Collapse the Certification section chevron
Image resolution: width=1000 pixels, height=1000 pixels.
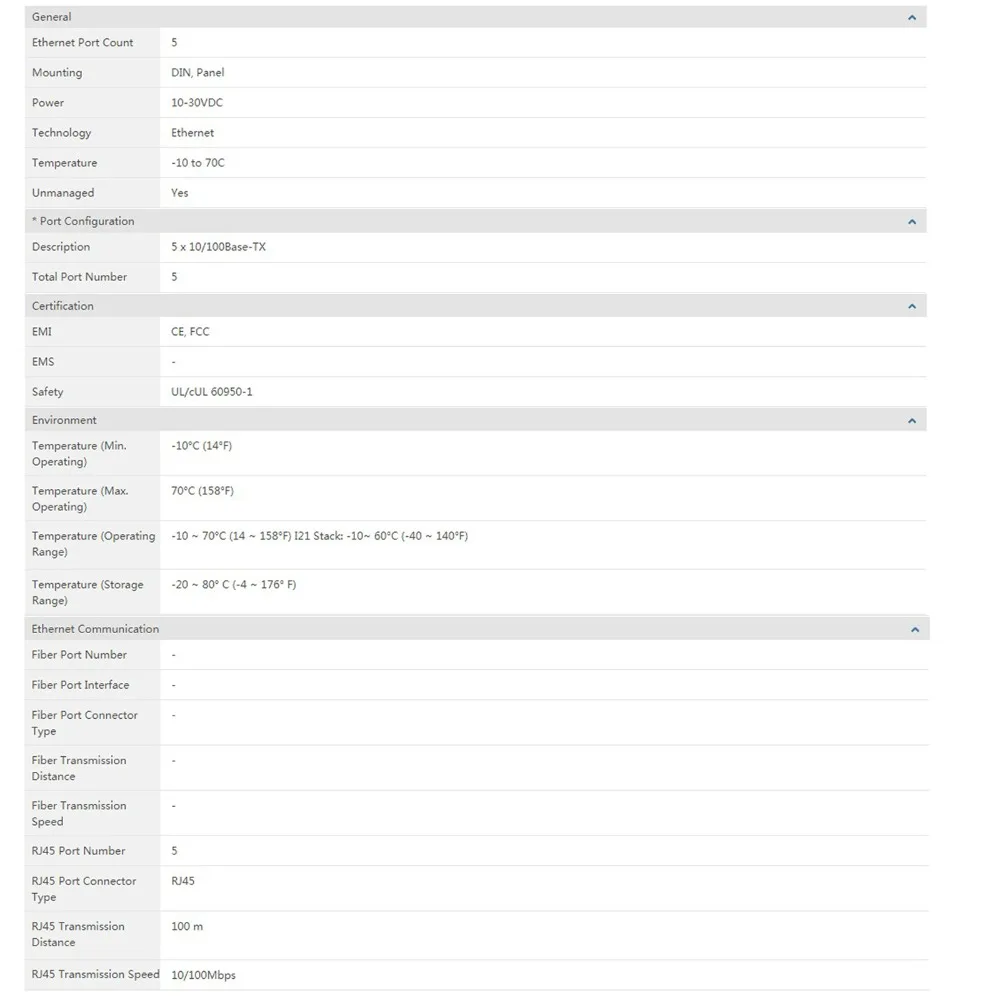pyautogui.click(x=912, y=306)
